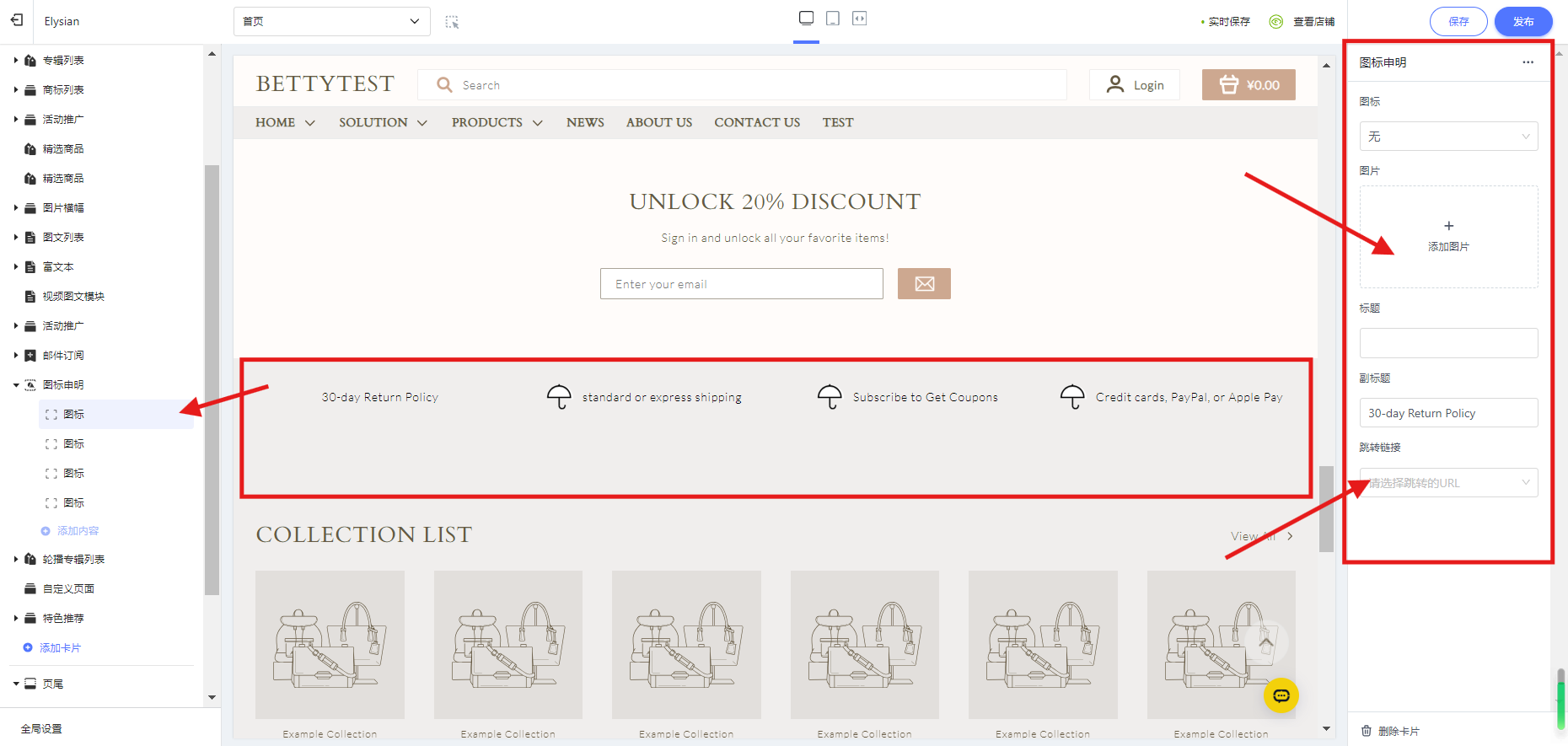Collapse the 图标申明 tree section
This screenshot has height=746, width=1568.
(x=16, y=385)
